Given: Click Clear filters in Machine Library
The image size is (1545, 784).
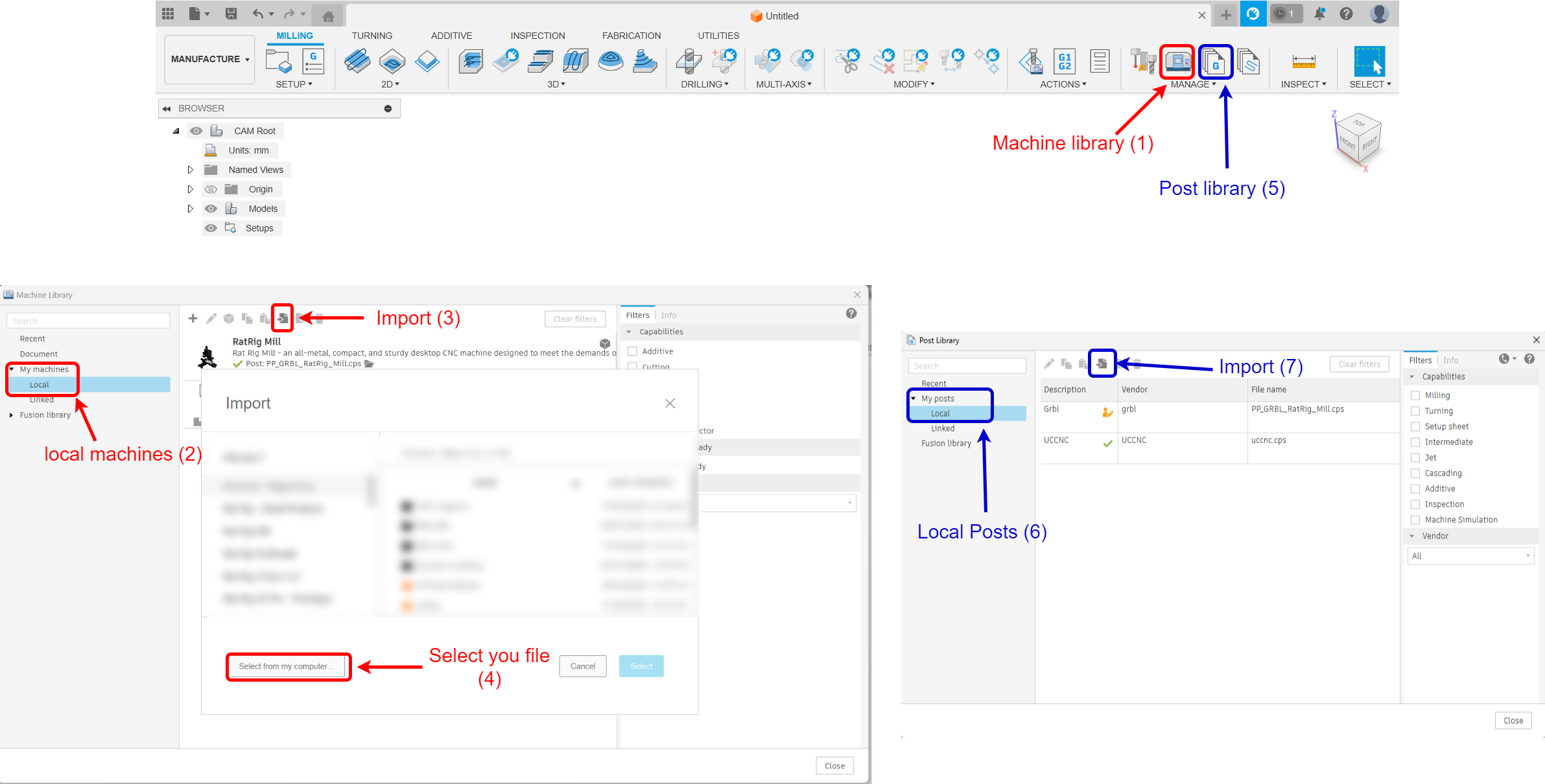Looking at the screenshot, I should (x=575, y=319).
